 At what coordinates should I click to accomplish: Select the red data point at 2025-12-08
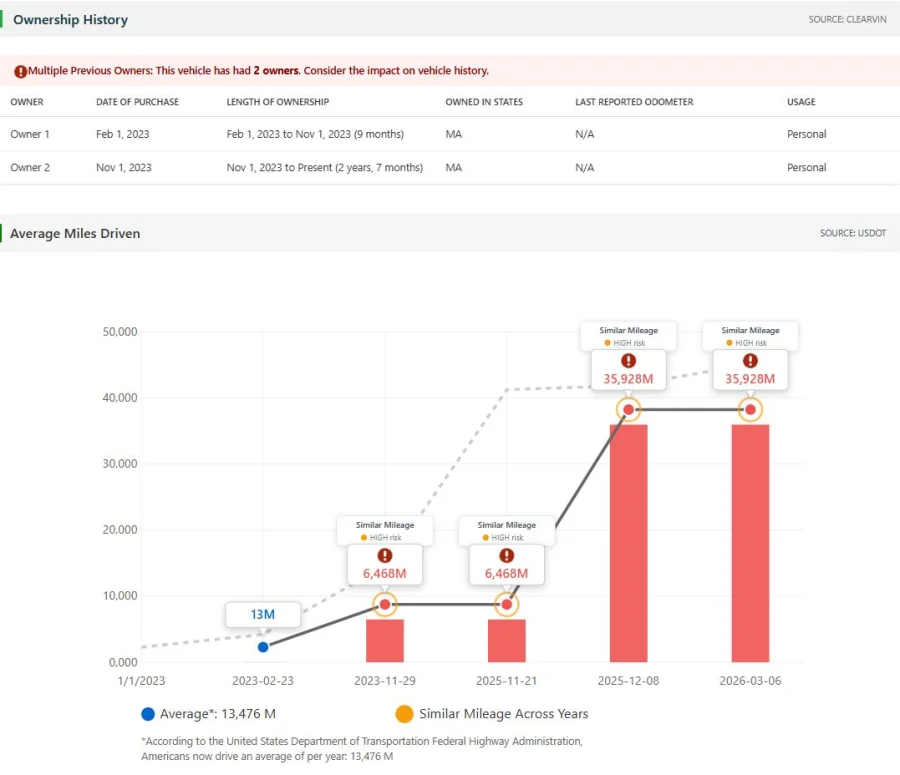click(629, 409)
